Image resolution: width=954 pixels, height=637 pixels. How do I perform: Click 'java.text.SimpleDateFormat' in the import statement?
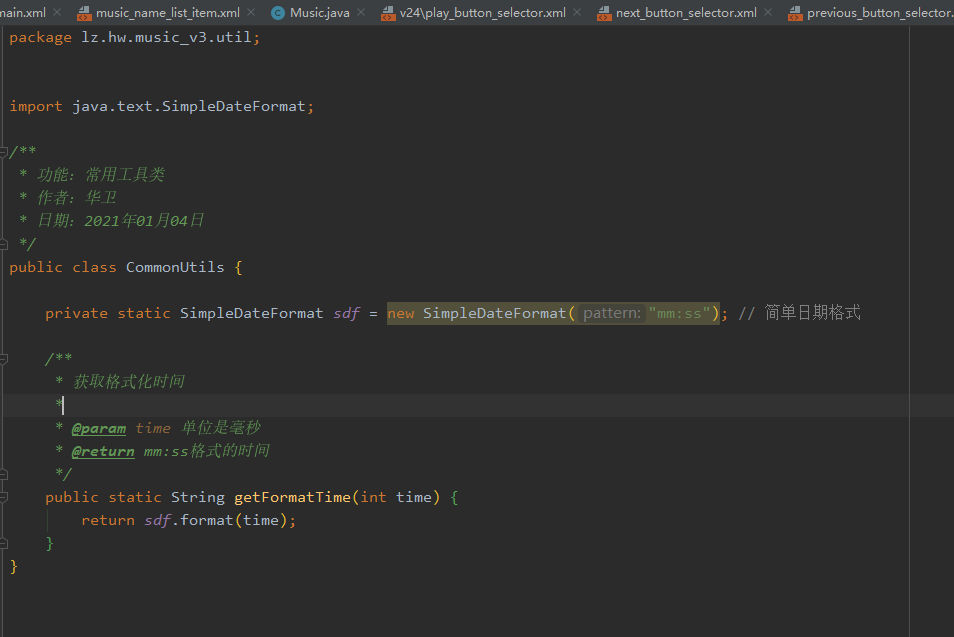189,106
